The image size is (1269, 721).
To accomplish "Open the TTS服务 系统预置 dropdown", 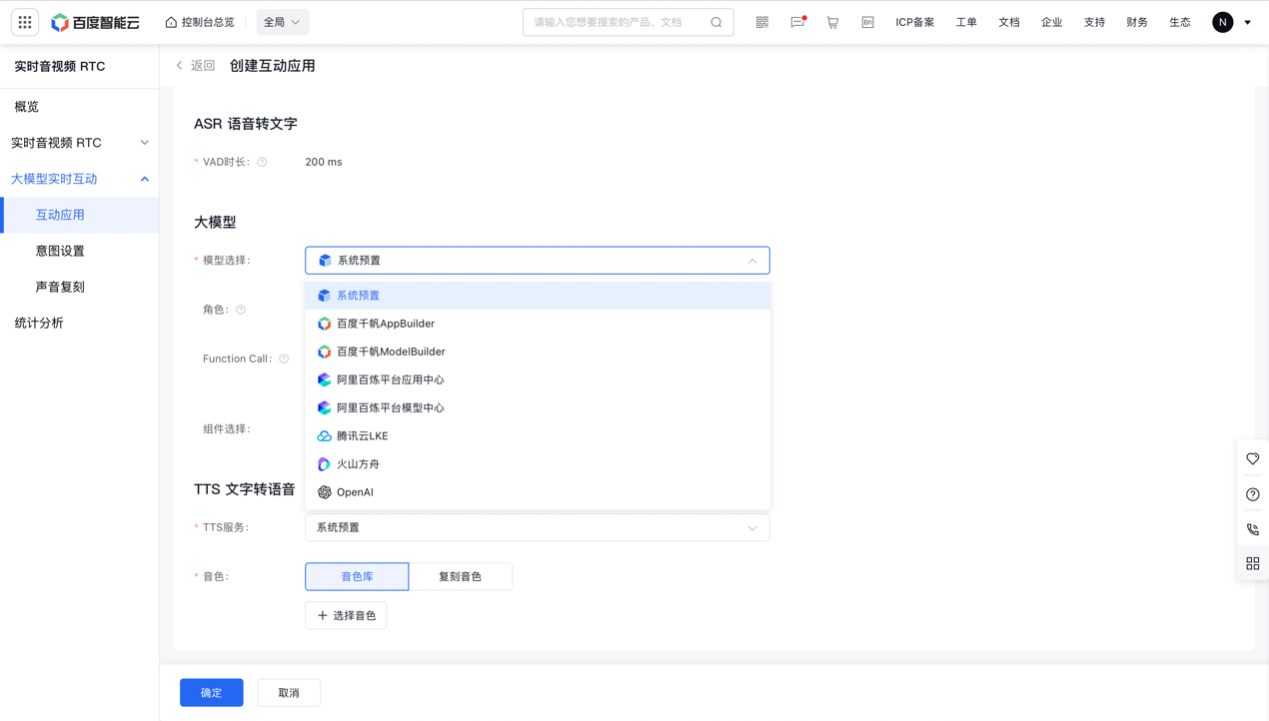I will 537,528.
